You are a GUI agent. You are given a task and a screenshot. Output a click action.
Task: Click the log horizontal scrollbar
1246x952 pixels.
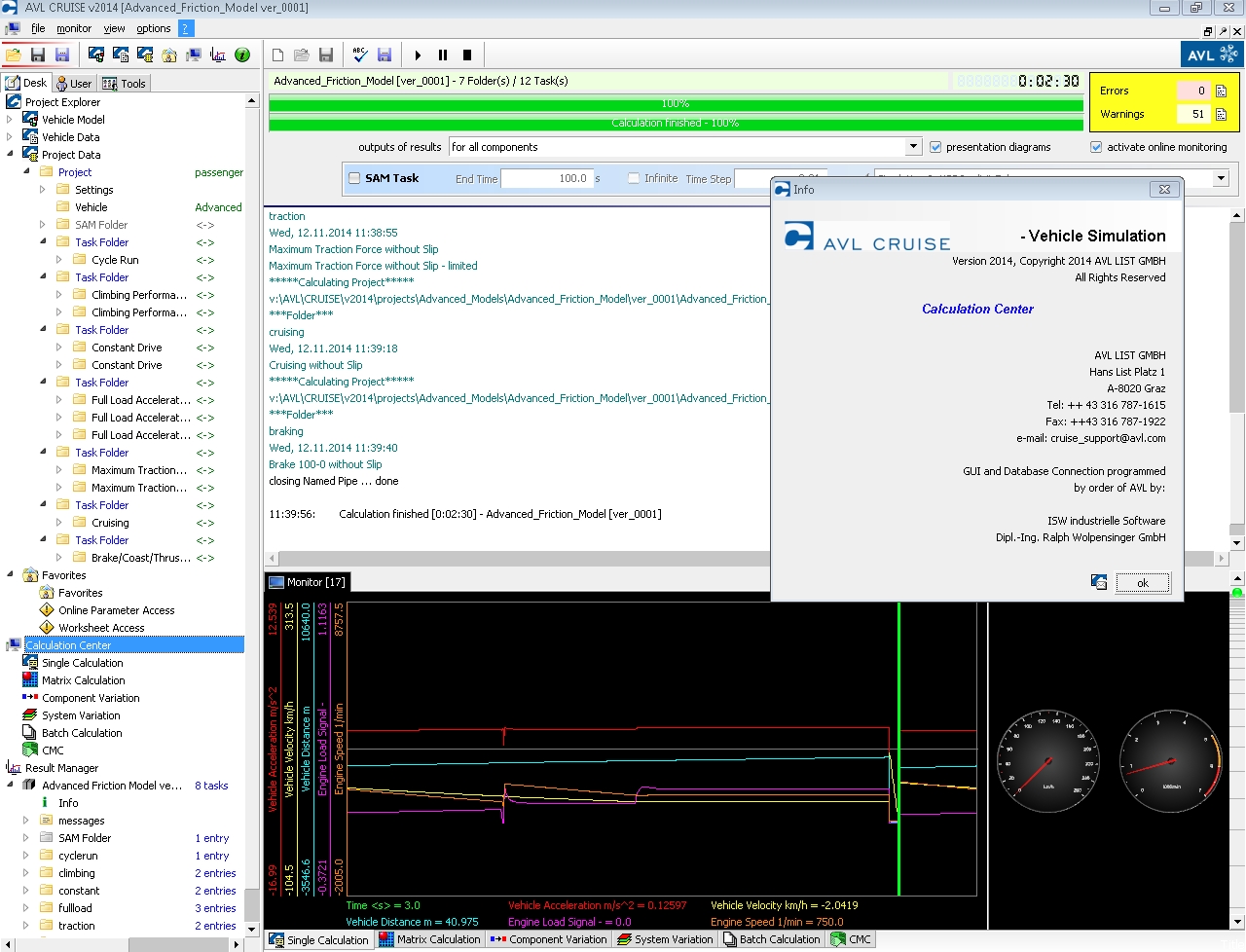point(747,559)
